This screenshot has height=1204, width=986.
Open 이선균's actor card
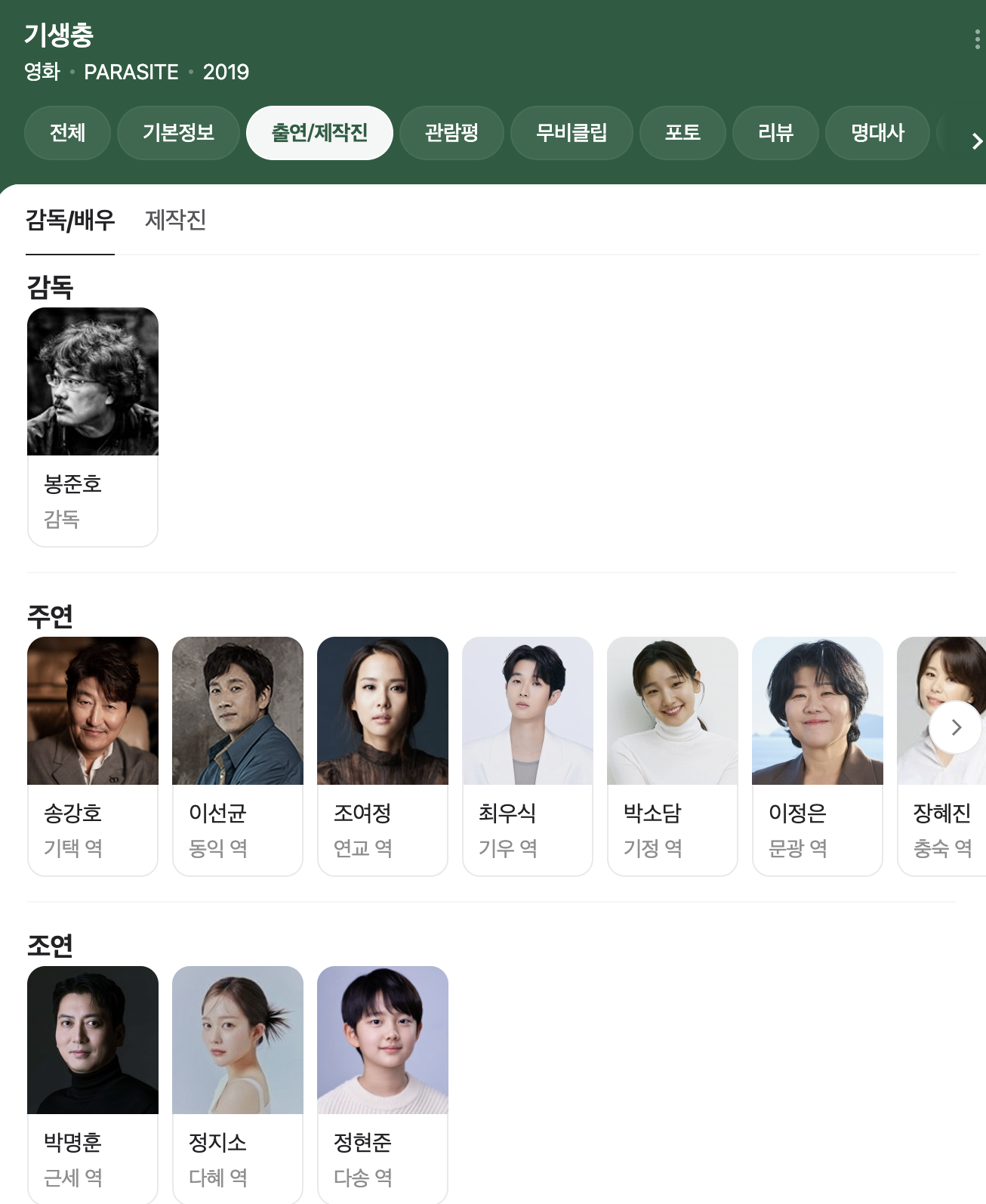238,756
